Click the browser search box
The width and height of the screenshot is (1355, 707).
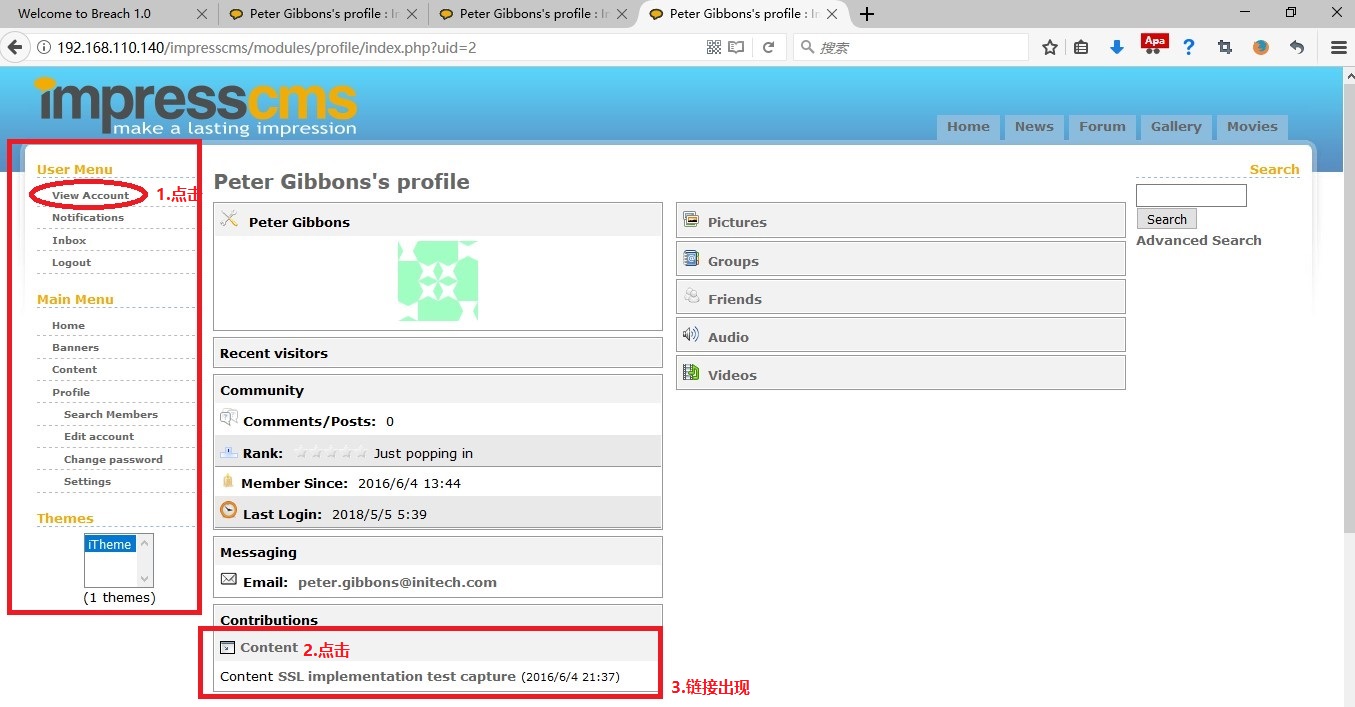pyautogui.click(x=911, y=47)
